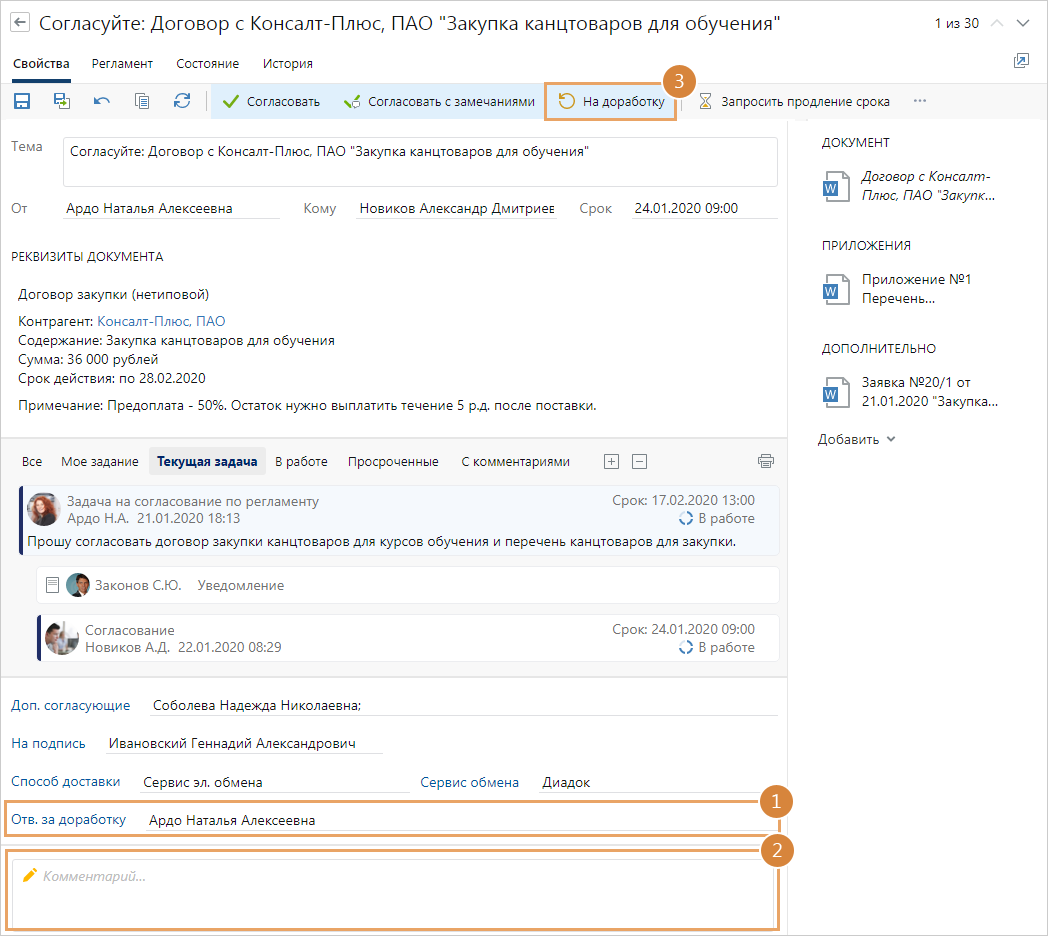Collapse all thread items with minus icon
The width and height of the screenshot is (1048, 936).
tap(640, 461)
